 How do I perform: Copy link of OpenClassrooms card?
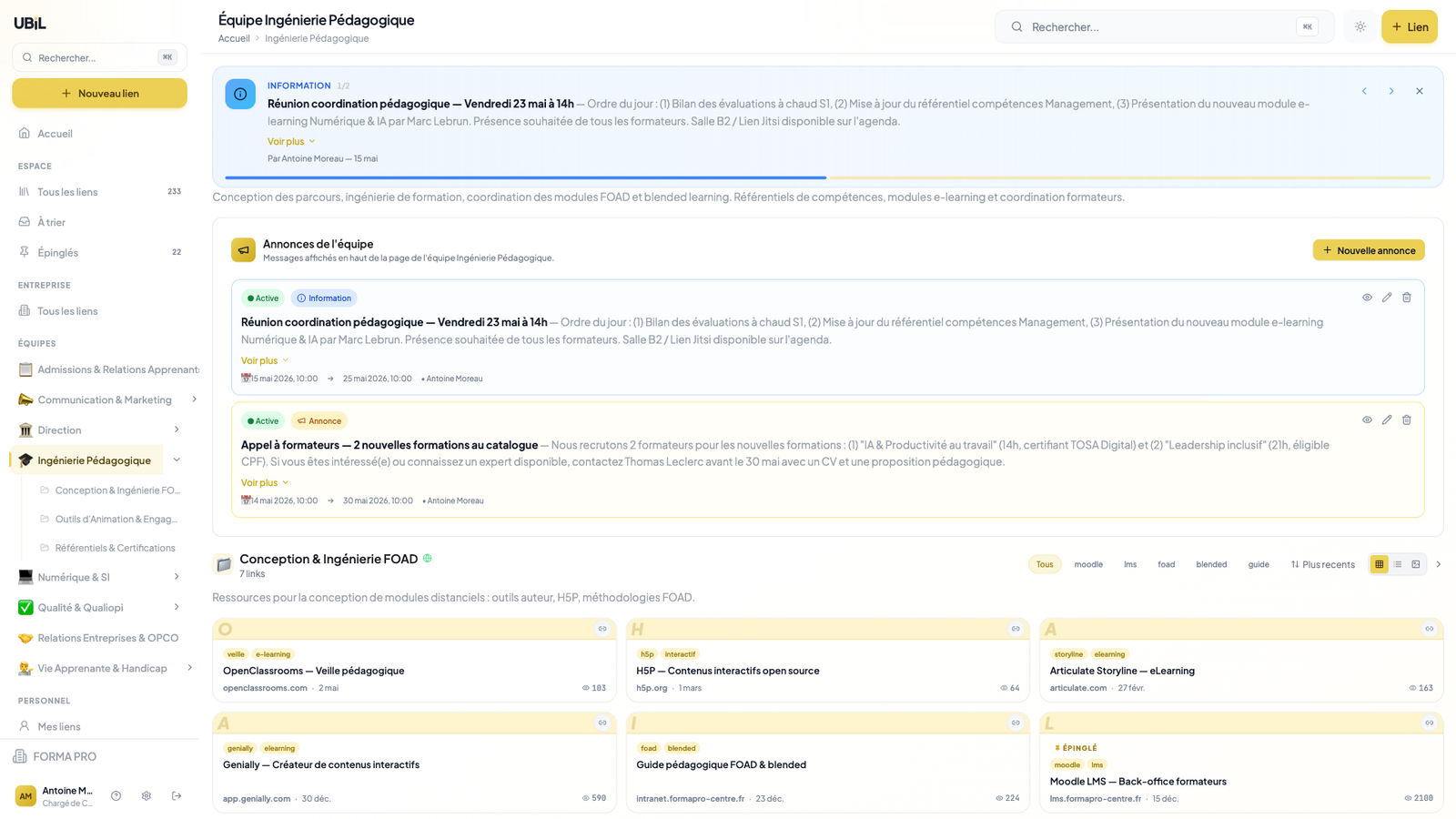pos(602,629)
